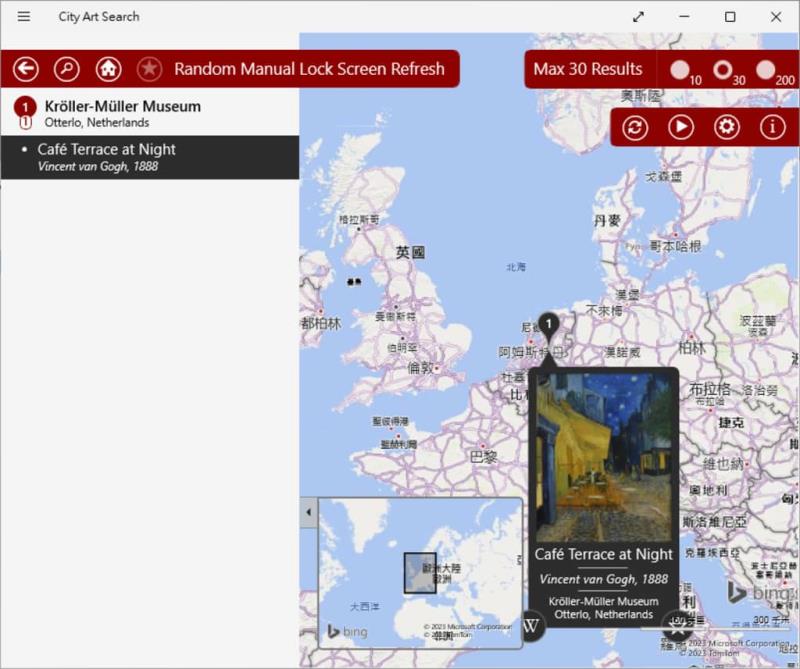
Task: Open Wikipedia W icon on artwork card
Action: 531,626
